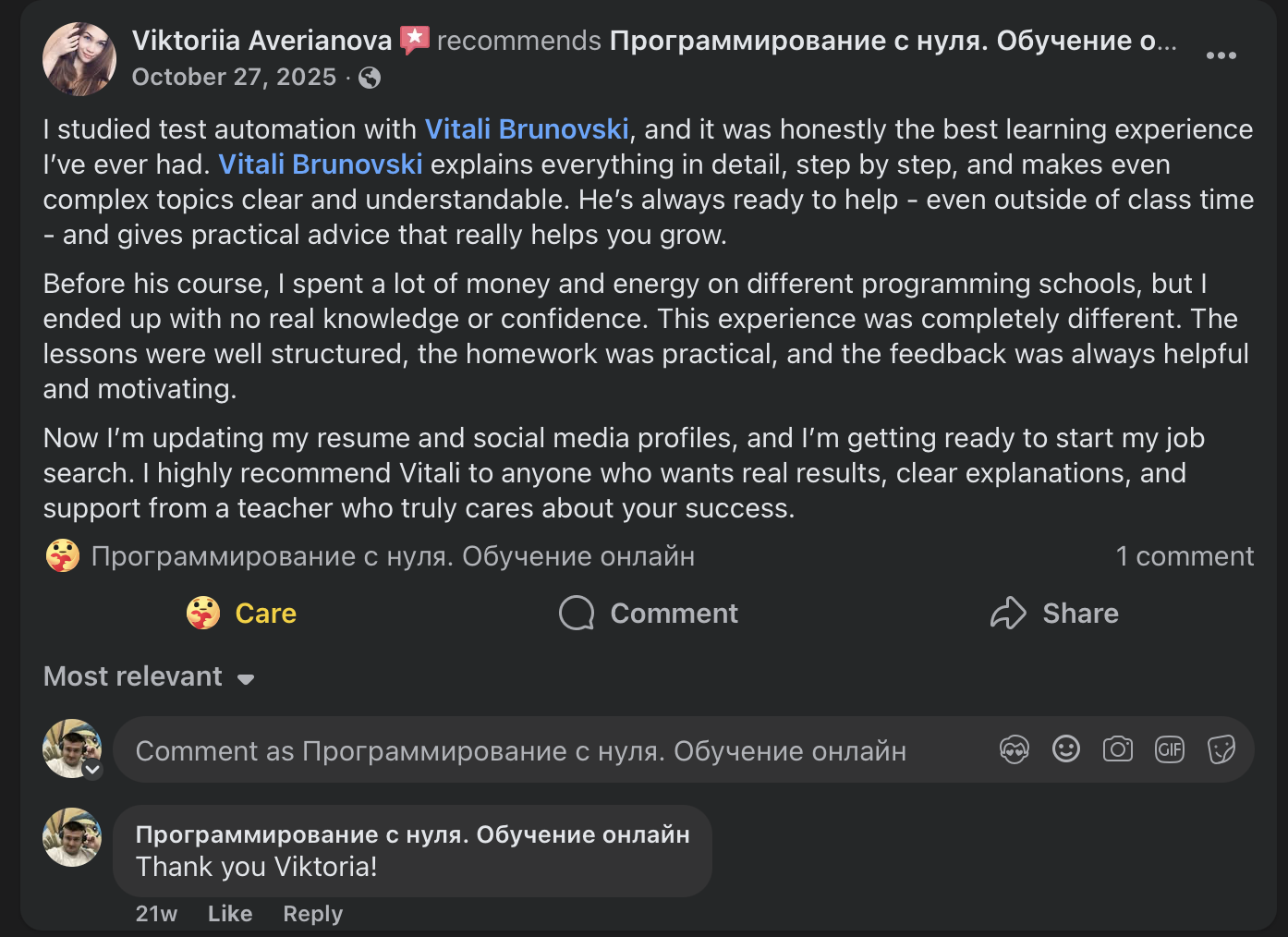Insert an emoji using the smiley icon

coord(1065,749)
